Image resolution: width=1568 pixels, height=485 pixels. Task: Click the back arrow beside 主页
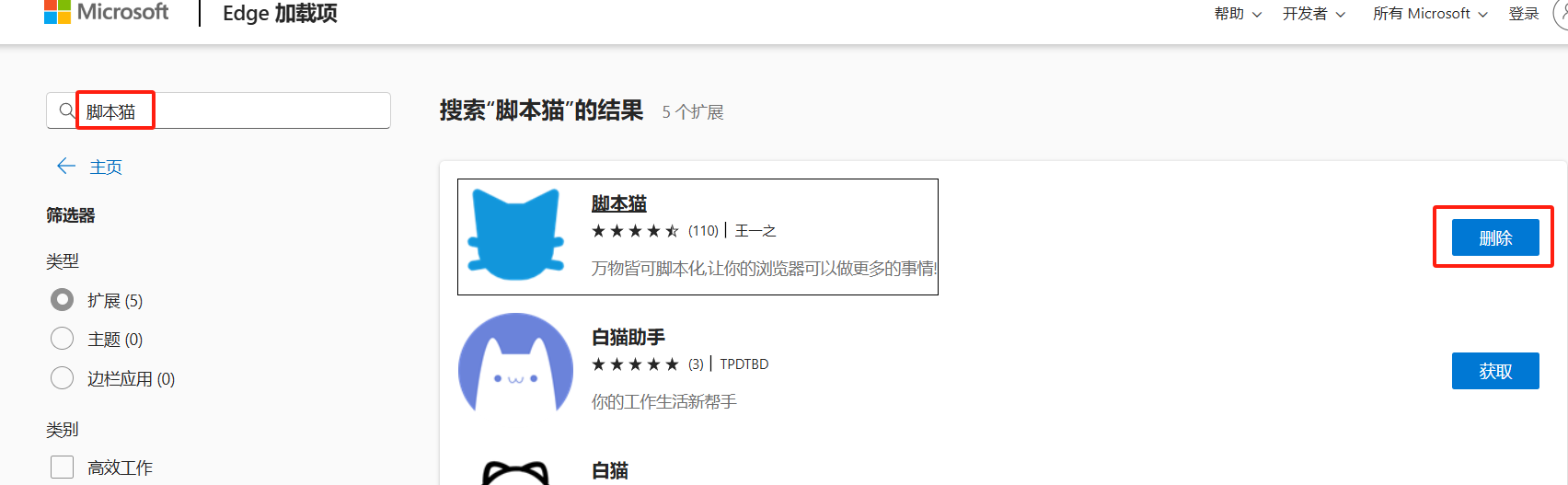pyautogui.click(x=66, y=166)
